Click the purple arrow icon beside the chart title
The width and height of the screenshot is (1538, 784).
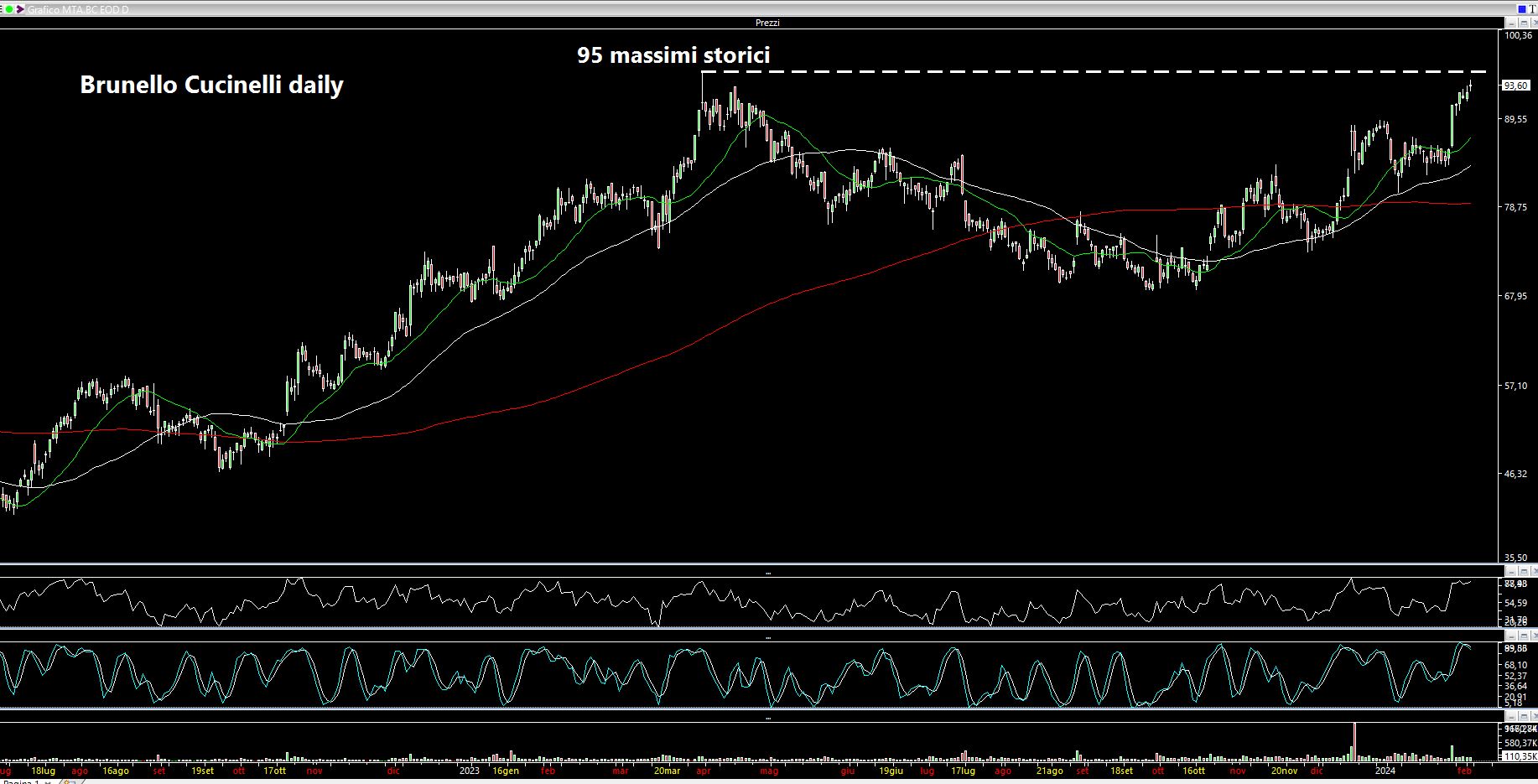point(20,9)
